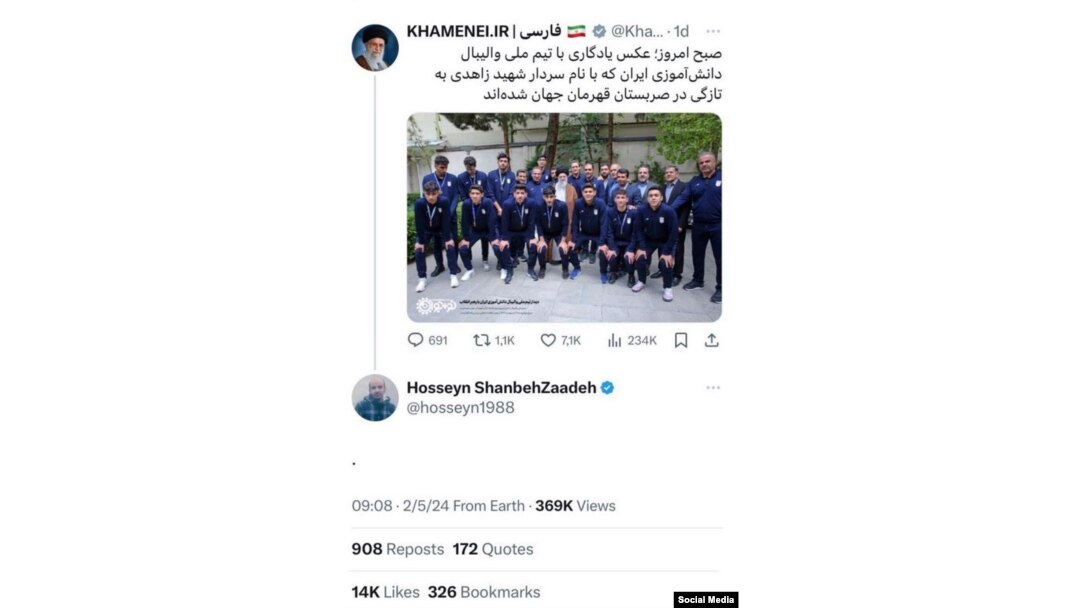View the 908 Reposts list
This screenshot has height=608, width=1080.
(397, 549)
